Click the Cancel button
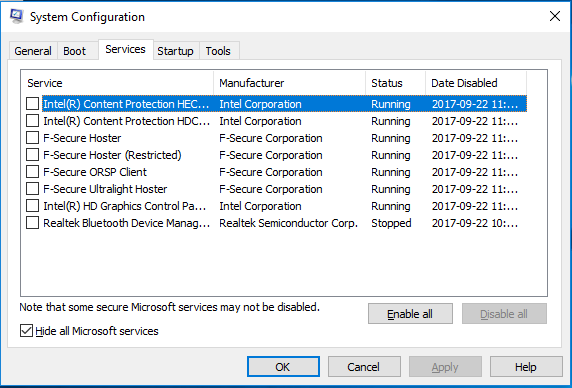572x388 pixels. (364, 366)
